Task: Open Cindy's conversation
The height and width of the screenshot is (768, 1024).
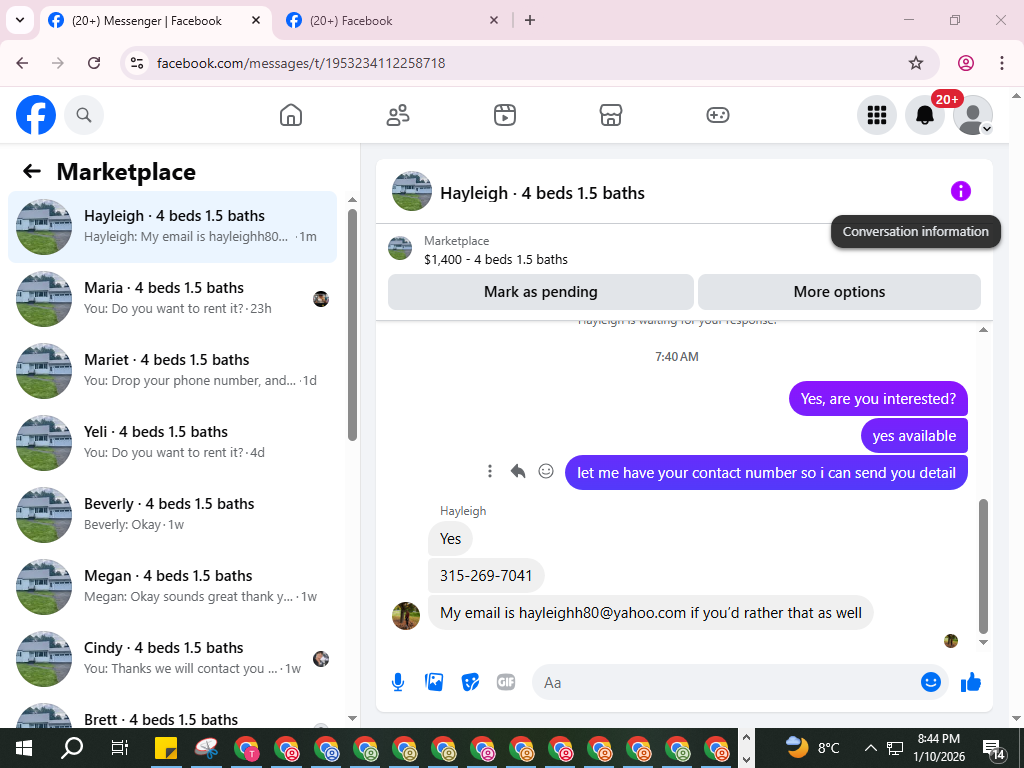Action: click(x=172, y=658)
